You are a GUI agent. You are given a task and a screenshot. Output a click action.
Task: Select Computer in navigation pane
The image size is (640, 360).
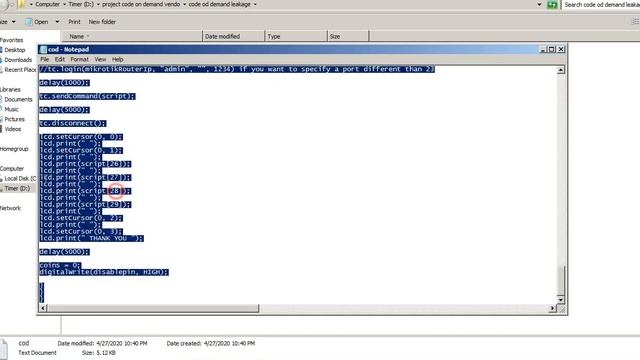(12, 169)
